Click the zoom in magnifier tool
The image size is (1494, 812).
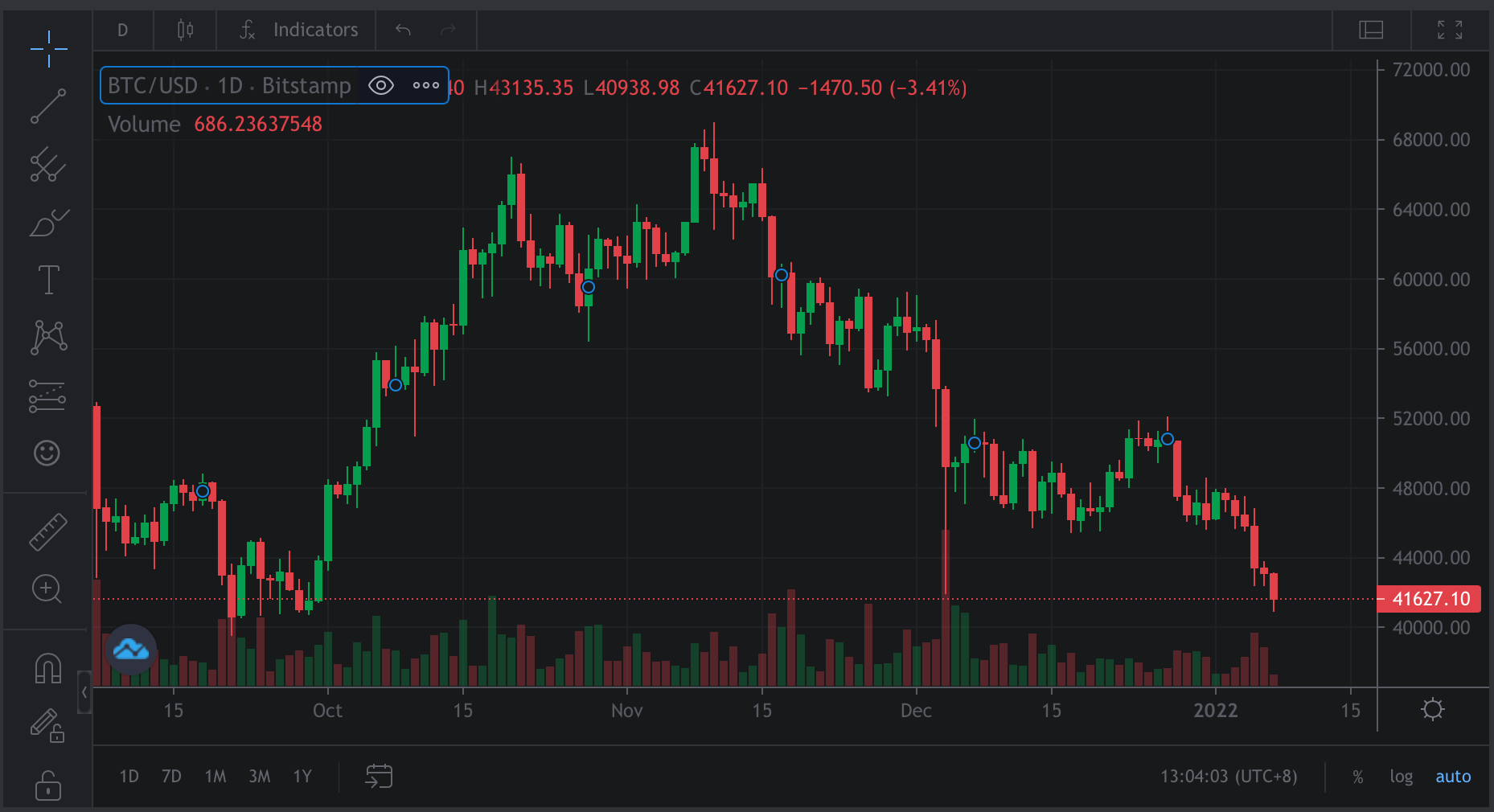coord(47,589)
